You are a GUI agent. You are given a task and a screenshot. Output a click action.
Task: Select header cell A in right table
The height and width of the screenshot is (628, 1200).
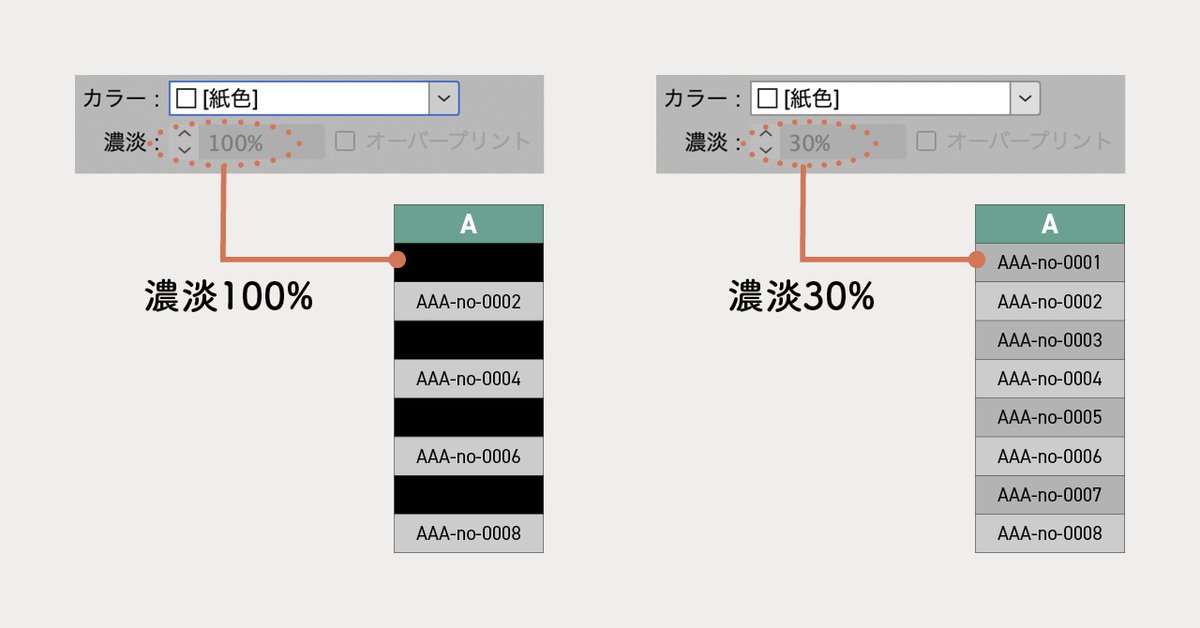click(x=1049, y=224)
